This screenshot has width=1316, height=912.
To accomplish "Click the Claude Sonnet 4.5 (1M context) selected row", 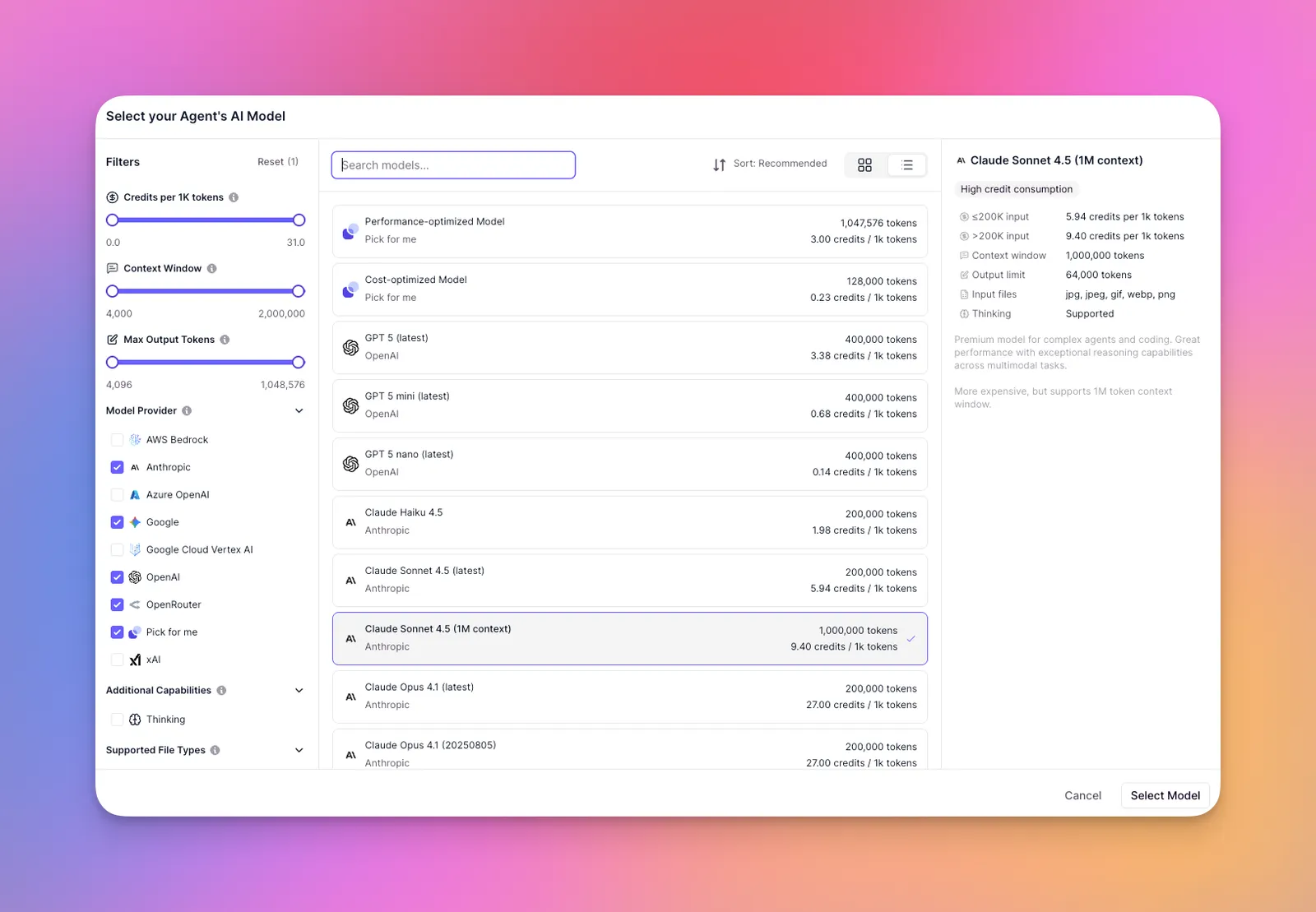I will [x=630, y=638].
